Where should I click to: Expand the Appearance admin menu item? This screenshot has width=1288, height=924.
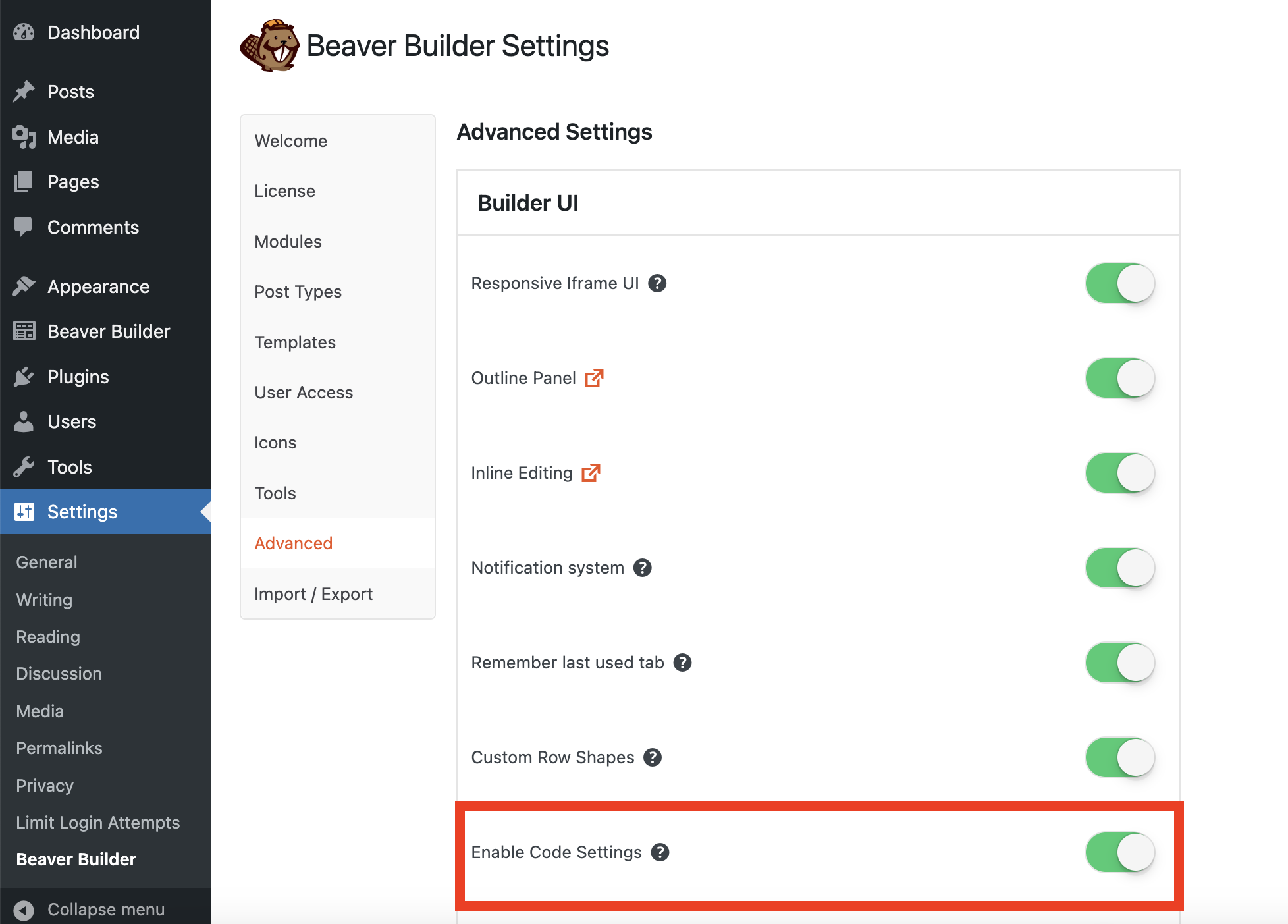98,286
